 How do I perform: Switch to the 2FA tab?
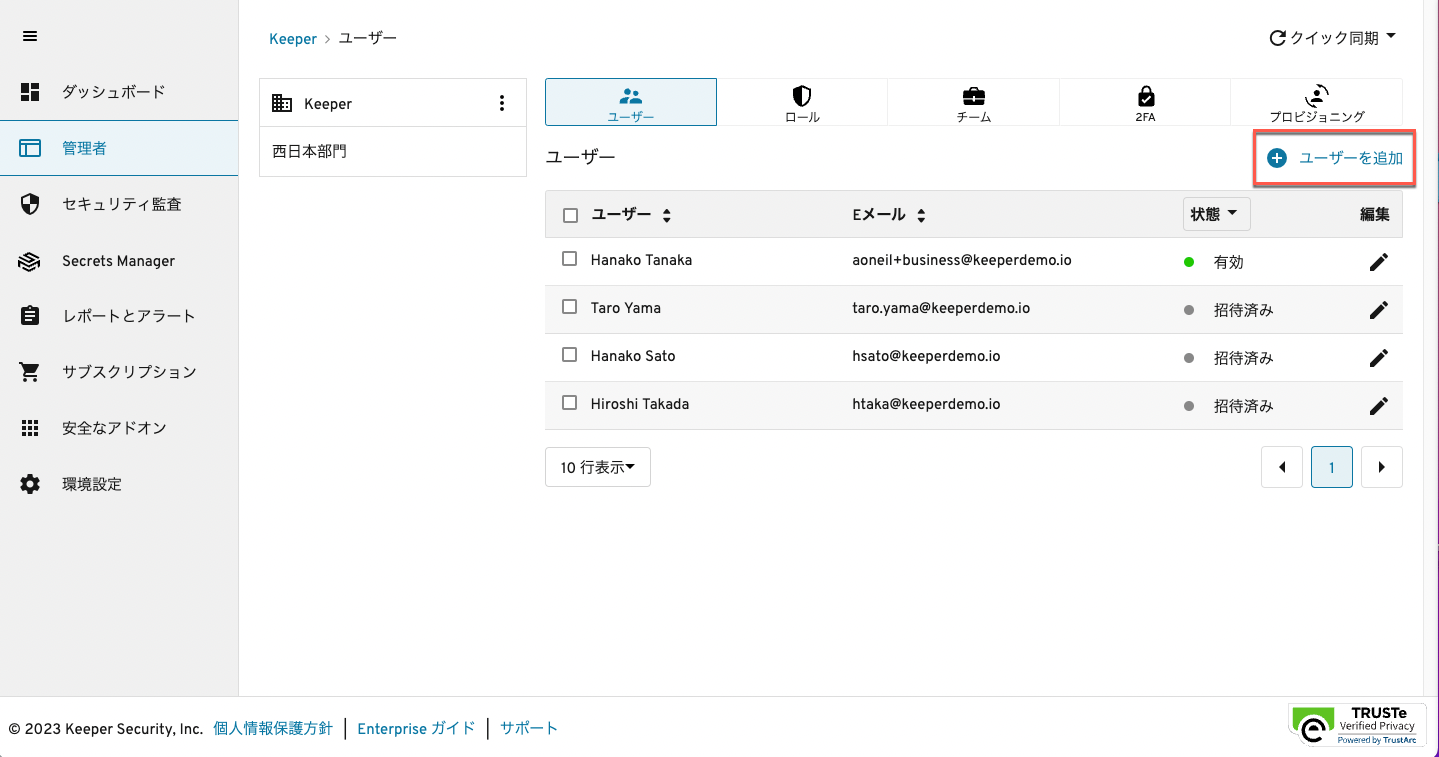click(x=1145, y=102)
